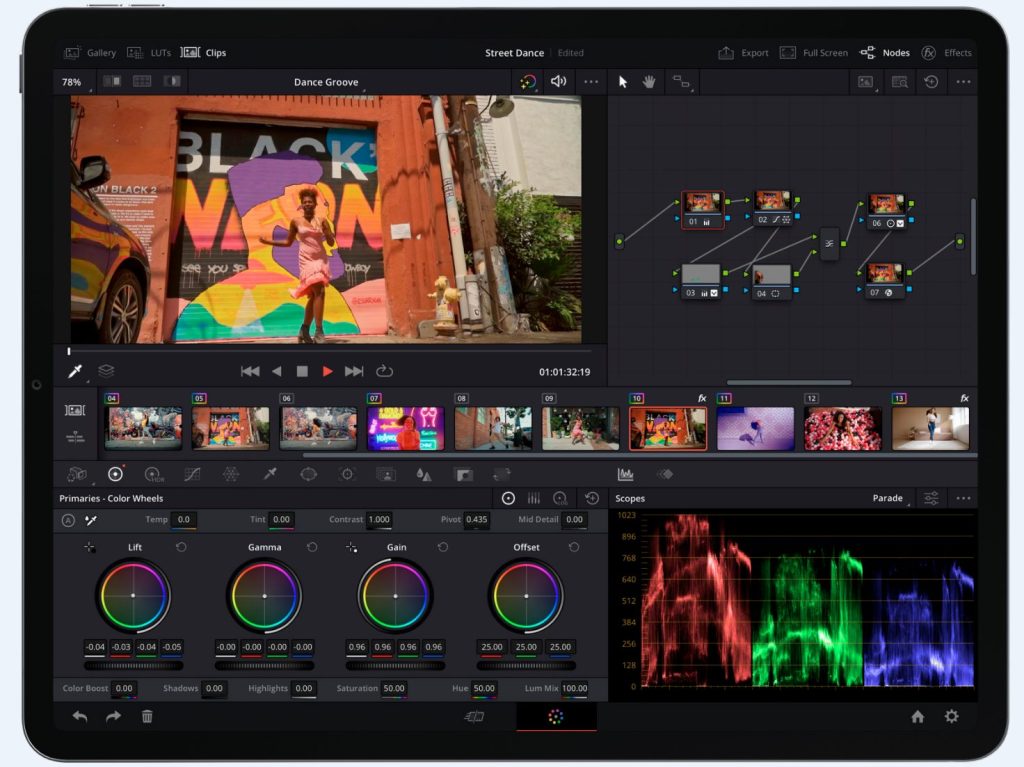
Task: Select clip 12 rose petals thumbnail
Action: [x=842, y=429]
